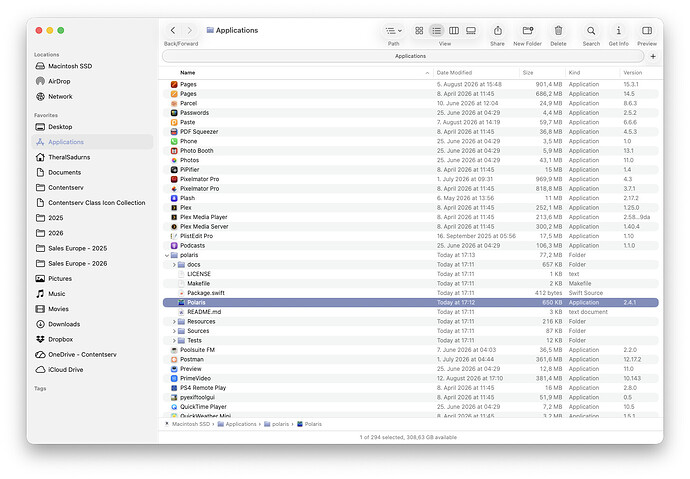
Task: Select the PS4 Remote Play row
Action: pos(411,388)
